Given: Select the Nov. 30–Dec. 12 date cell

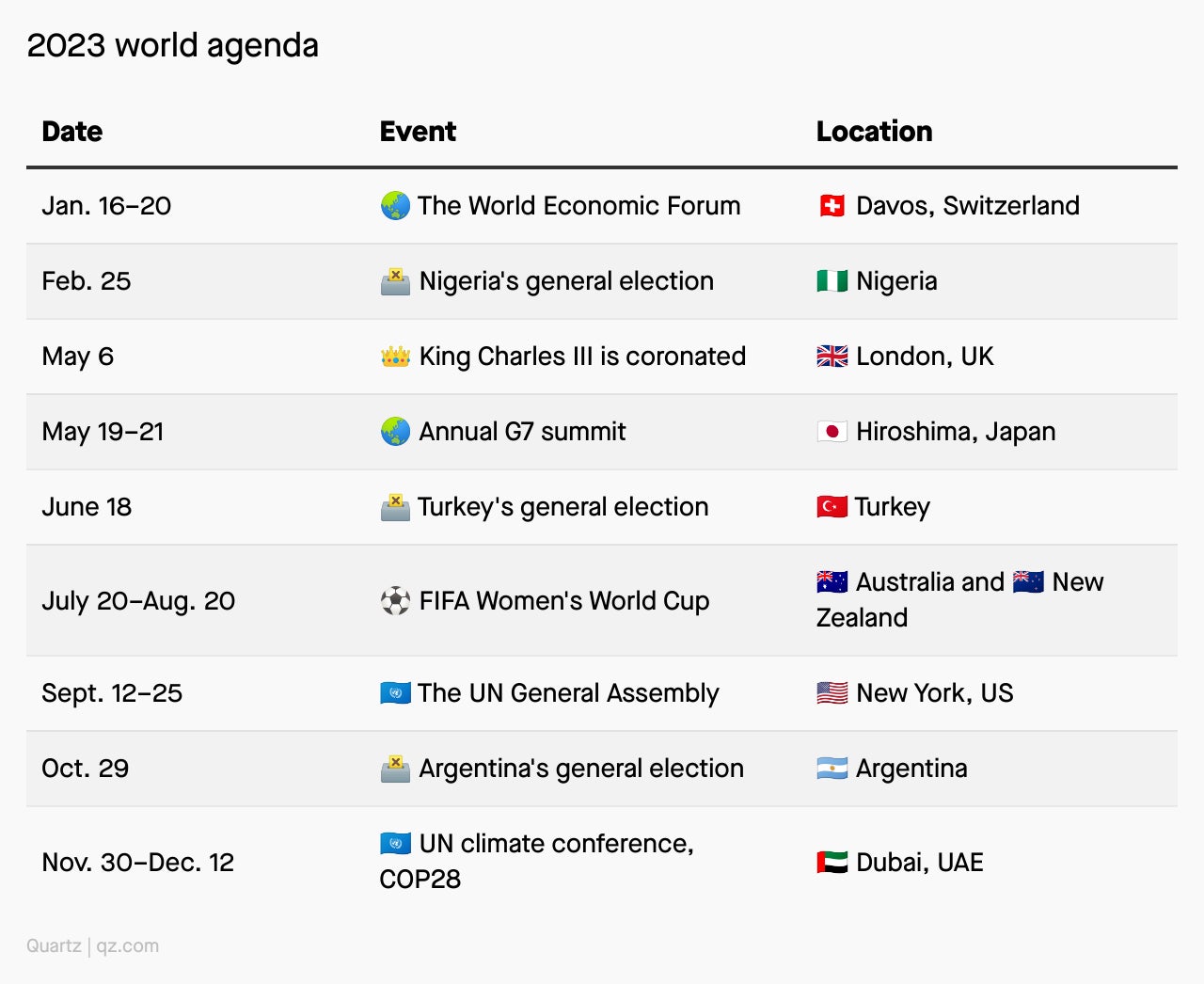Looking at the screenshot, I should click(x=137, y=862).
